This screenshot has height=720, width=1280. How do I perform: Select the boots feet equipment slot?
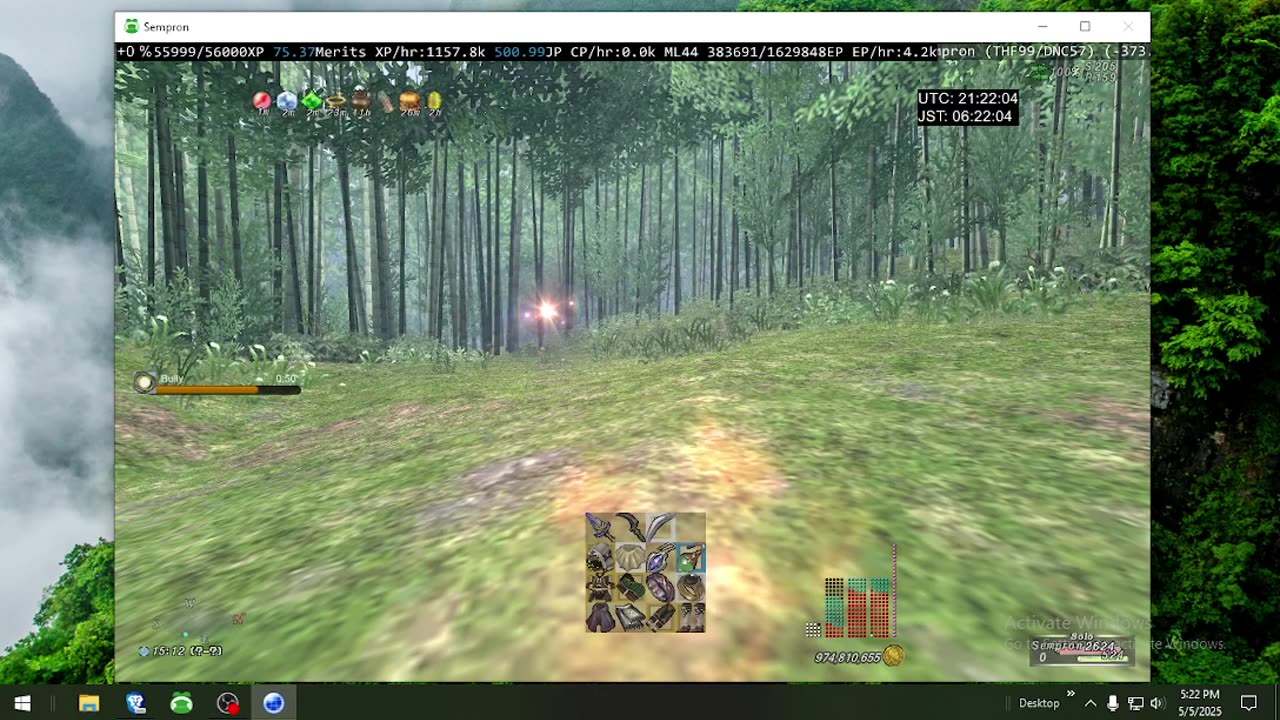(691, 618)
